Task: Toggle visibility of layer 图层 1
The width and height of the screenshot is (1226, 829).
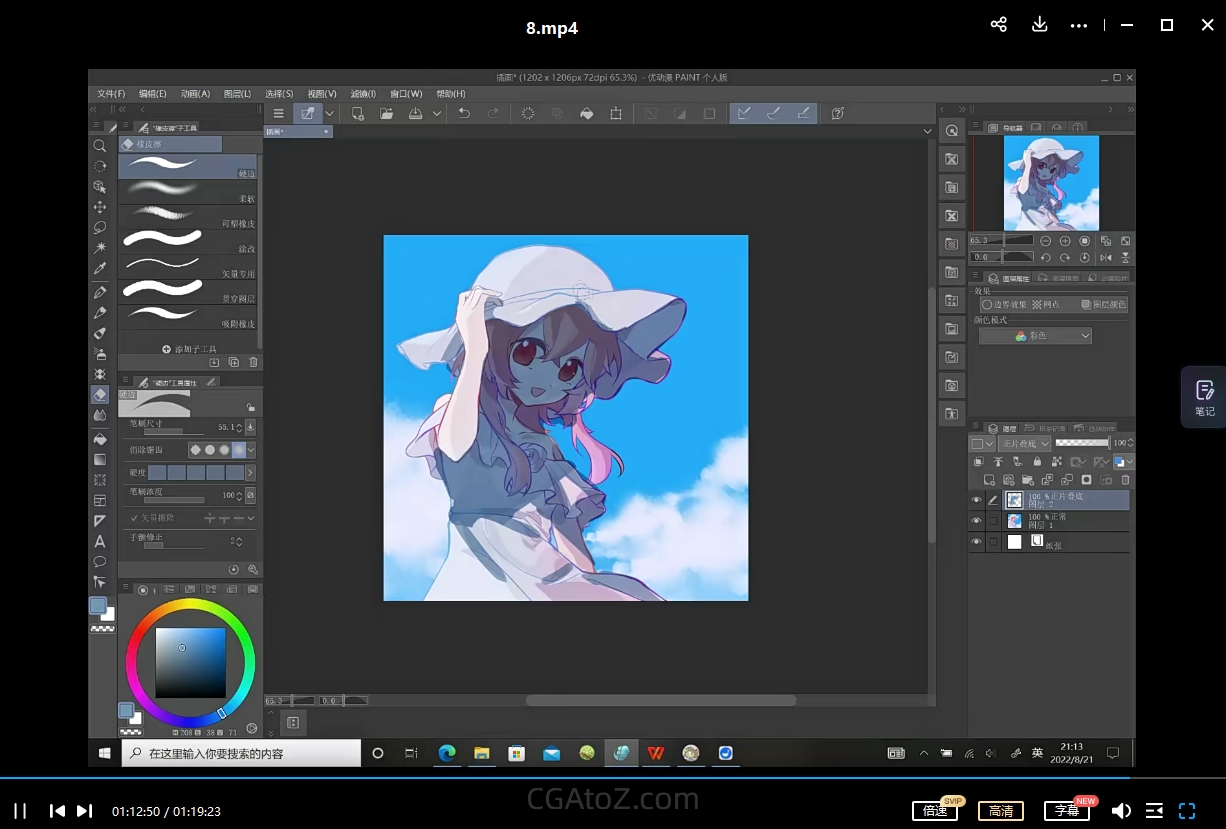Action: point(976,521)
